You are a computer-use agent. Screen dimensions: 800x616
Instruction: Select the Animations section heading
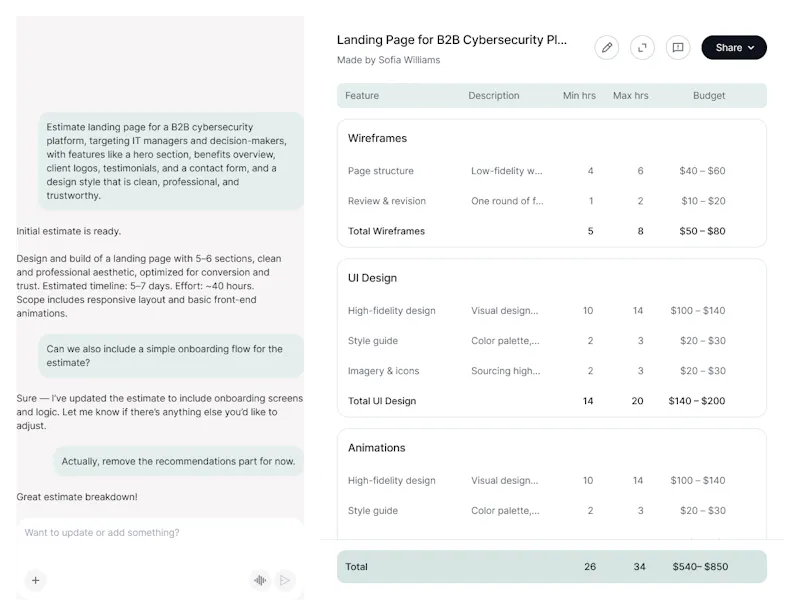tap(377, 448)
